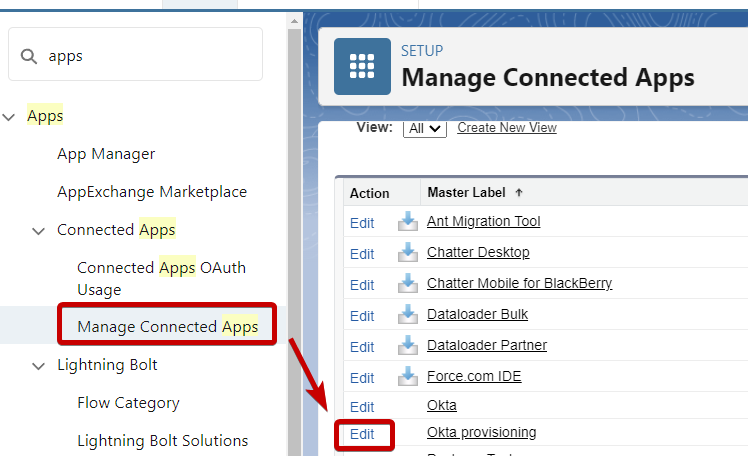Collapse the Connected Apps chevron

coord(38,231)
